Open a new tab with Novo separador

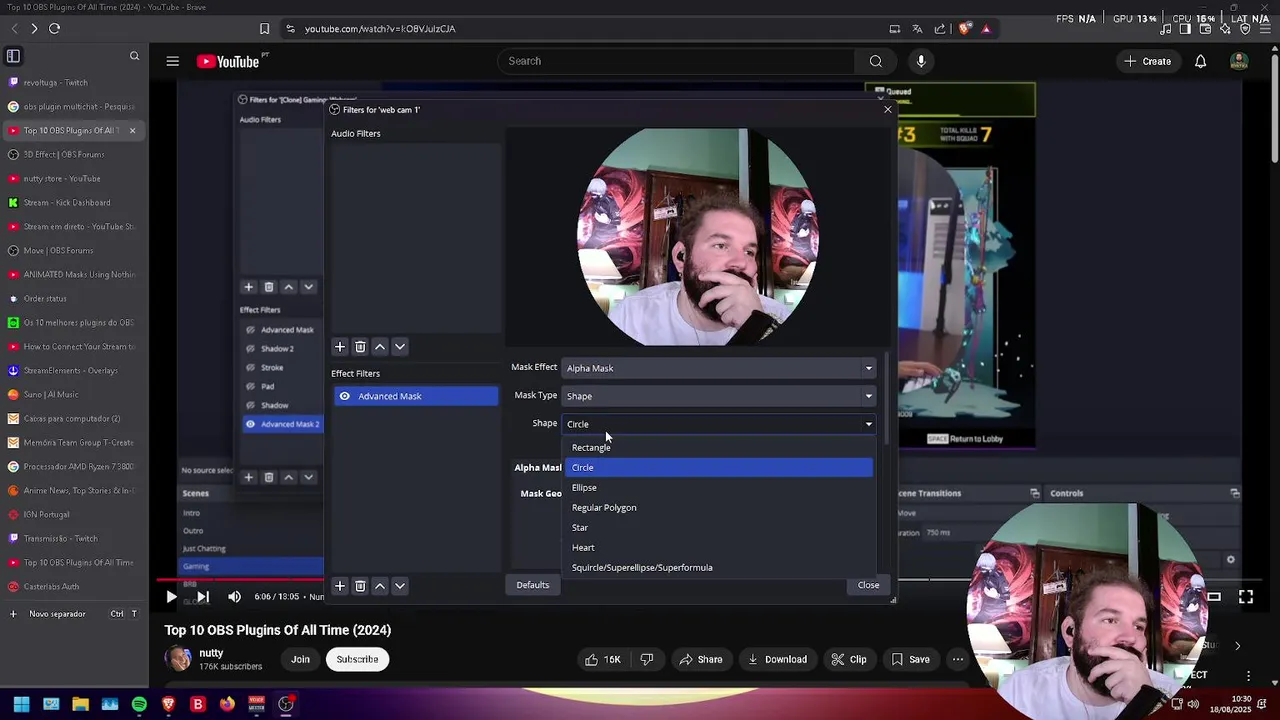click(72, 614)
